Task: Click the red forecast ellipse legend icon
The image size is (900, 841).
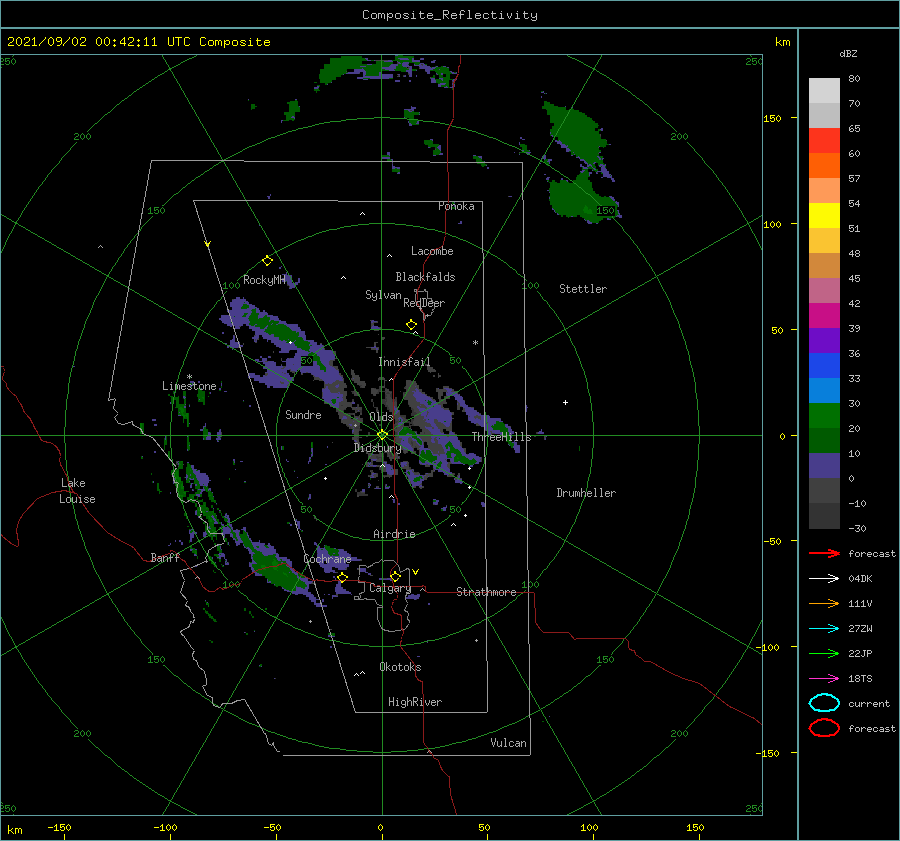Action: (824, 728)
